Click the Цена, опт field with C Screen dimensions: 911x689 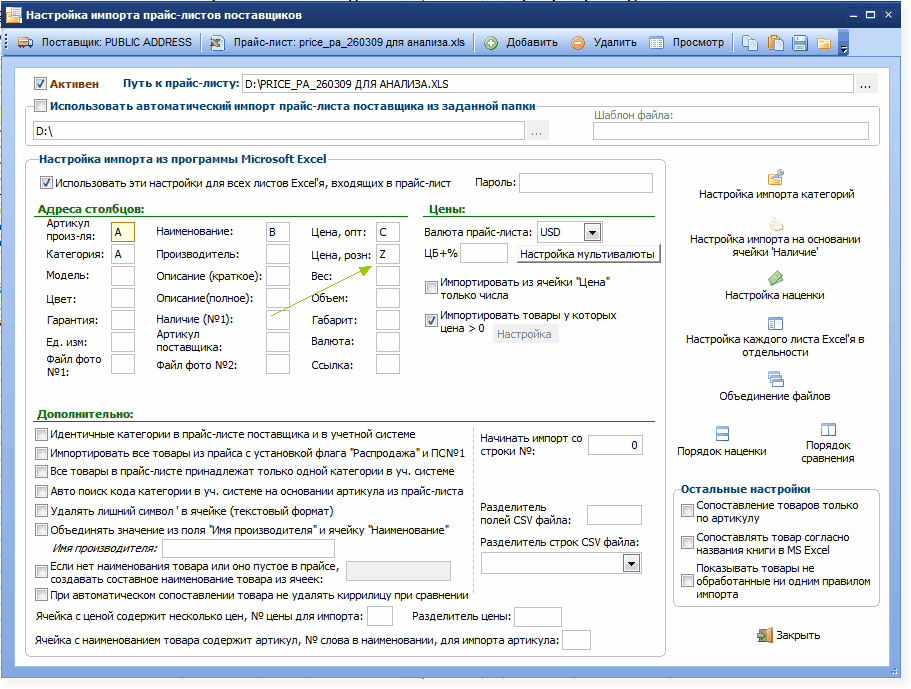388,232
